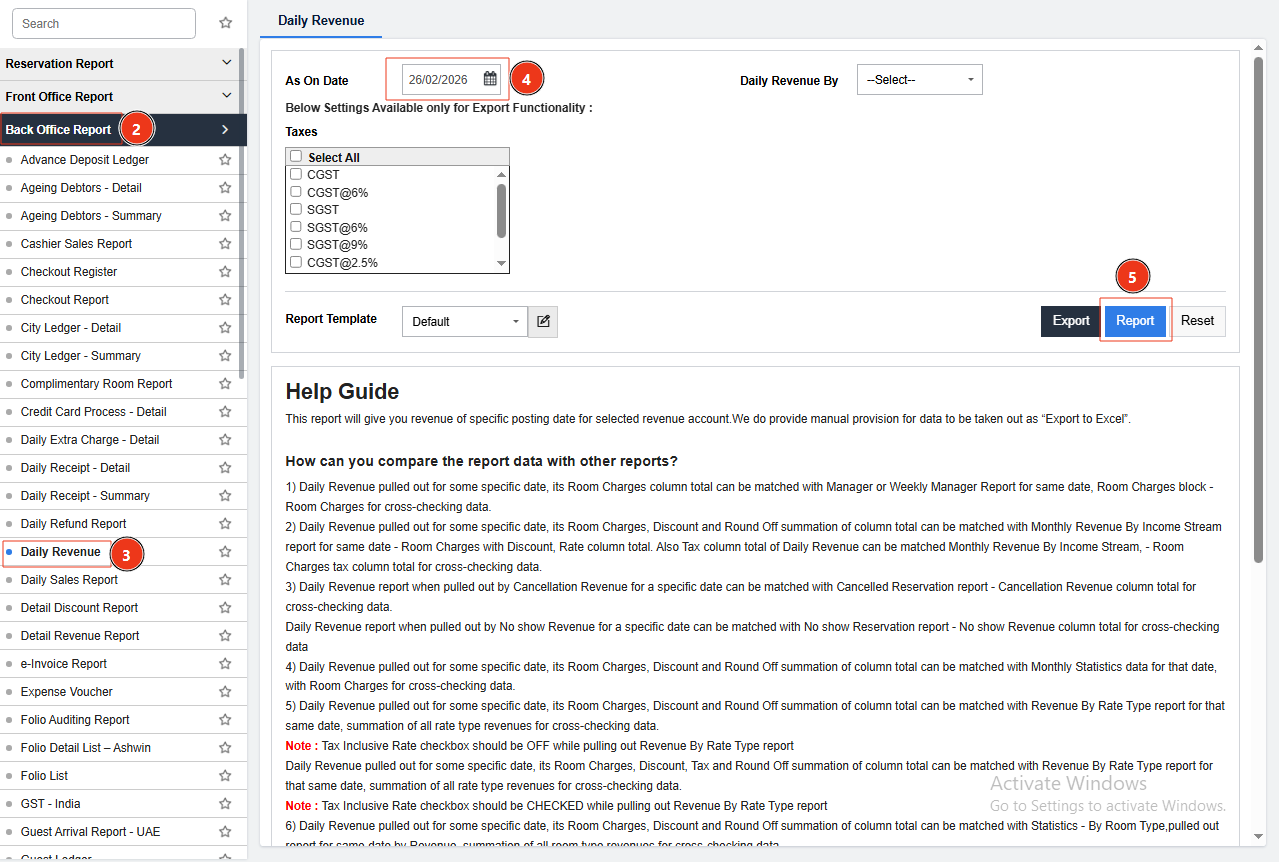
Task: Favorite the Complimentary Room Report
Action: tap(225, 384)
